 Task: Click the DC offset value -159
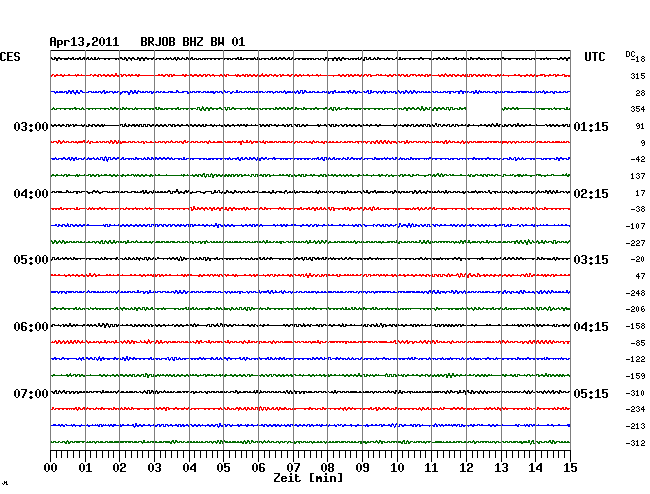click(x=635, y=376)
